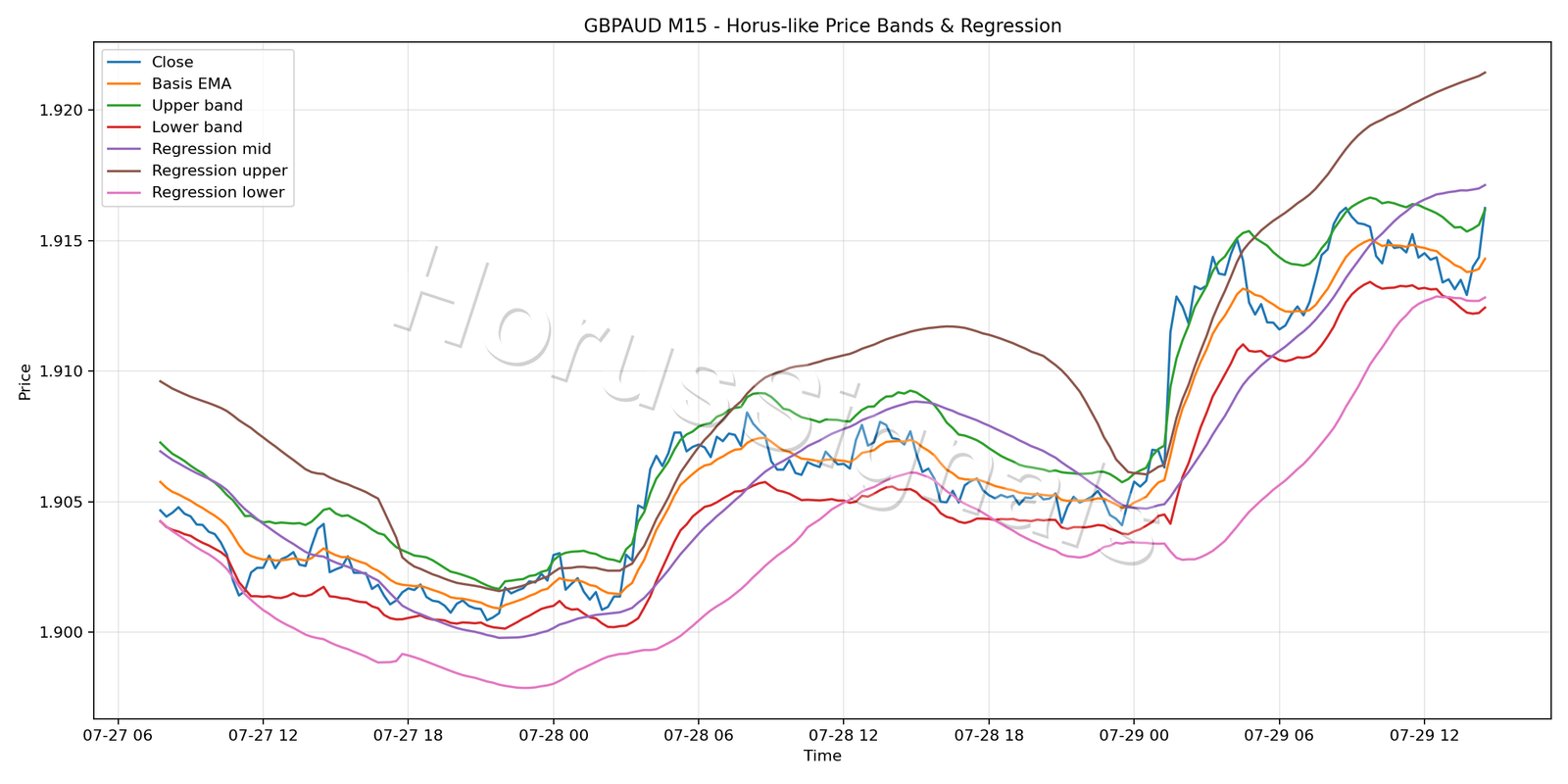Click the 07-28 18 x-axis tick label

pyautogui.click(x=988, y=735)
